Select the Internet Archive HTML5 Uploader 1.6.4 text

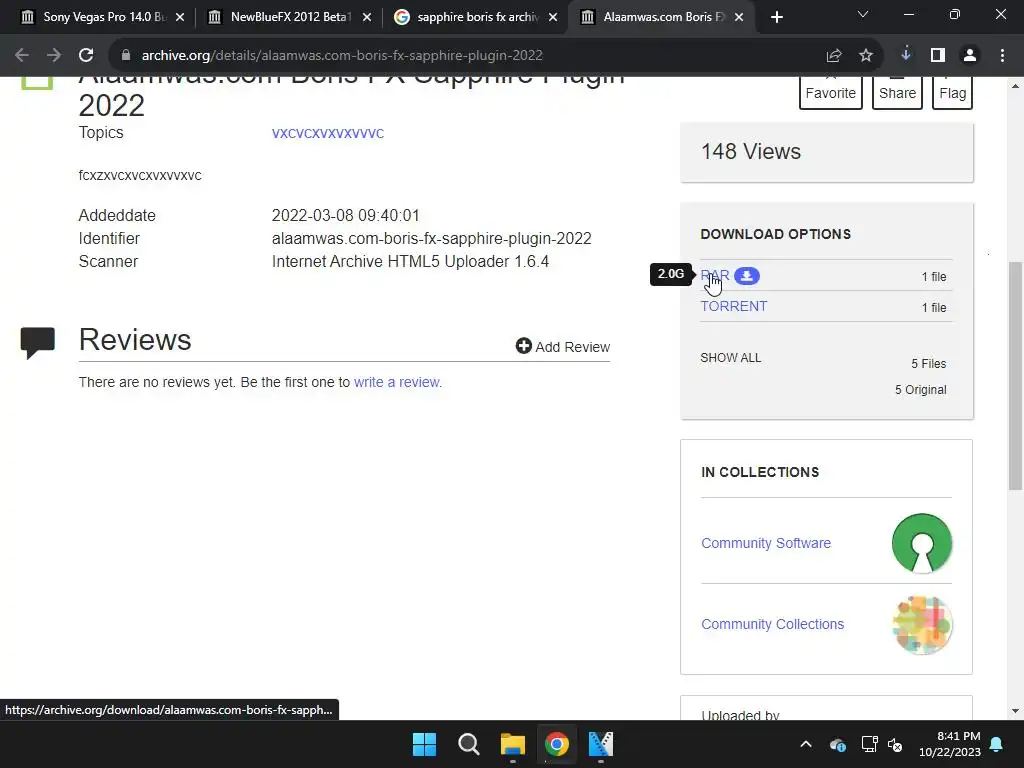click(x=410, y=261)
